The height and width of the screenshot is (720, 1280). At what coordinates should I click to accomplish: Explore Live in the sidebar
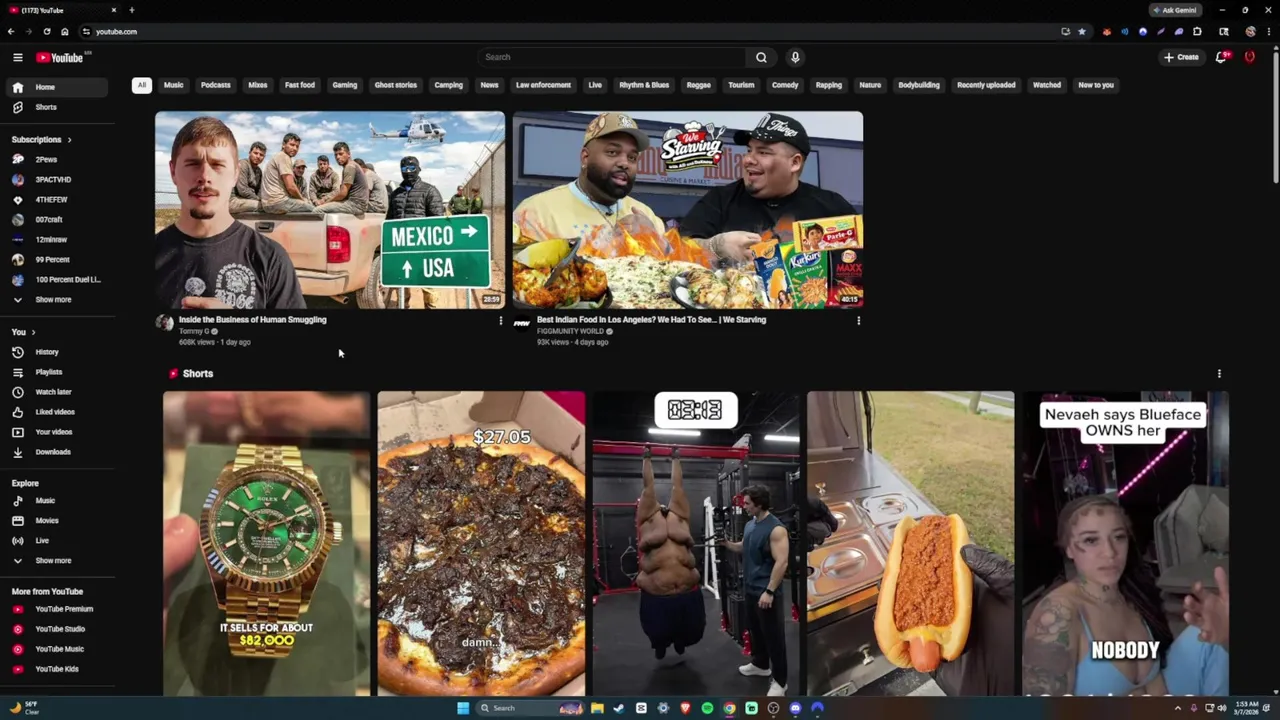click(58, 540)
